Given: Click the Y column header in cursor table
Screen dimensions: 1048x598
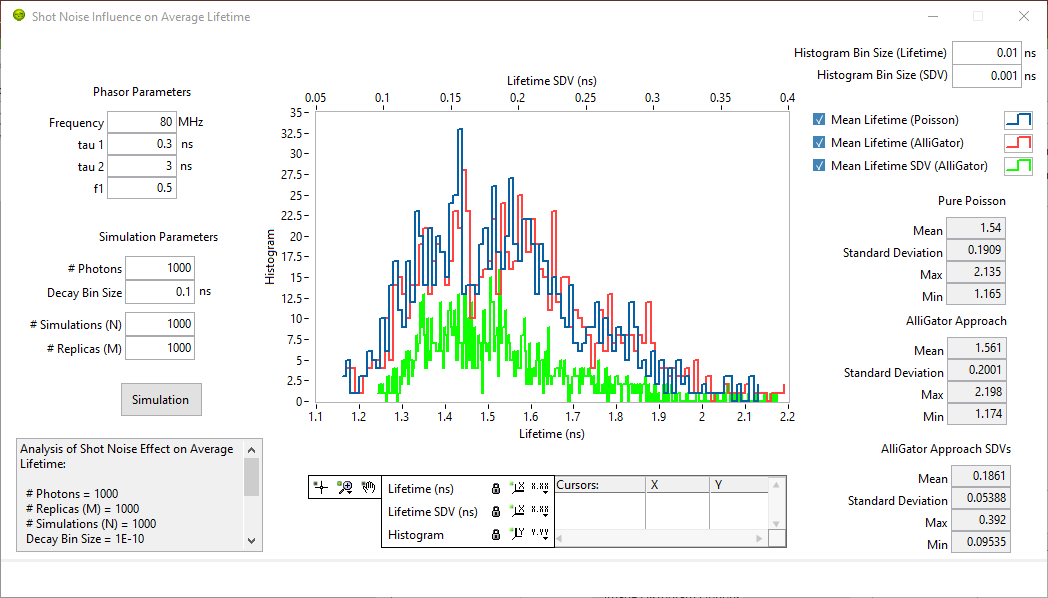Looking at the screenshot, I should [x=739, y=485].
